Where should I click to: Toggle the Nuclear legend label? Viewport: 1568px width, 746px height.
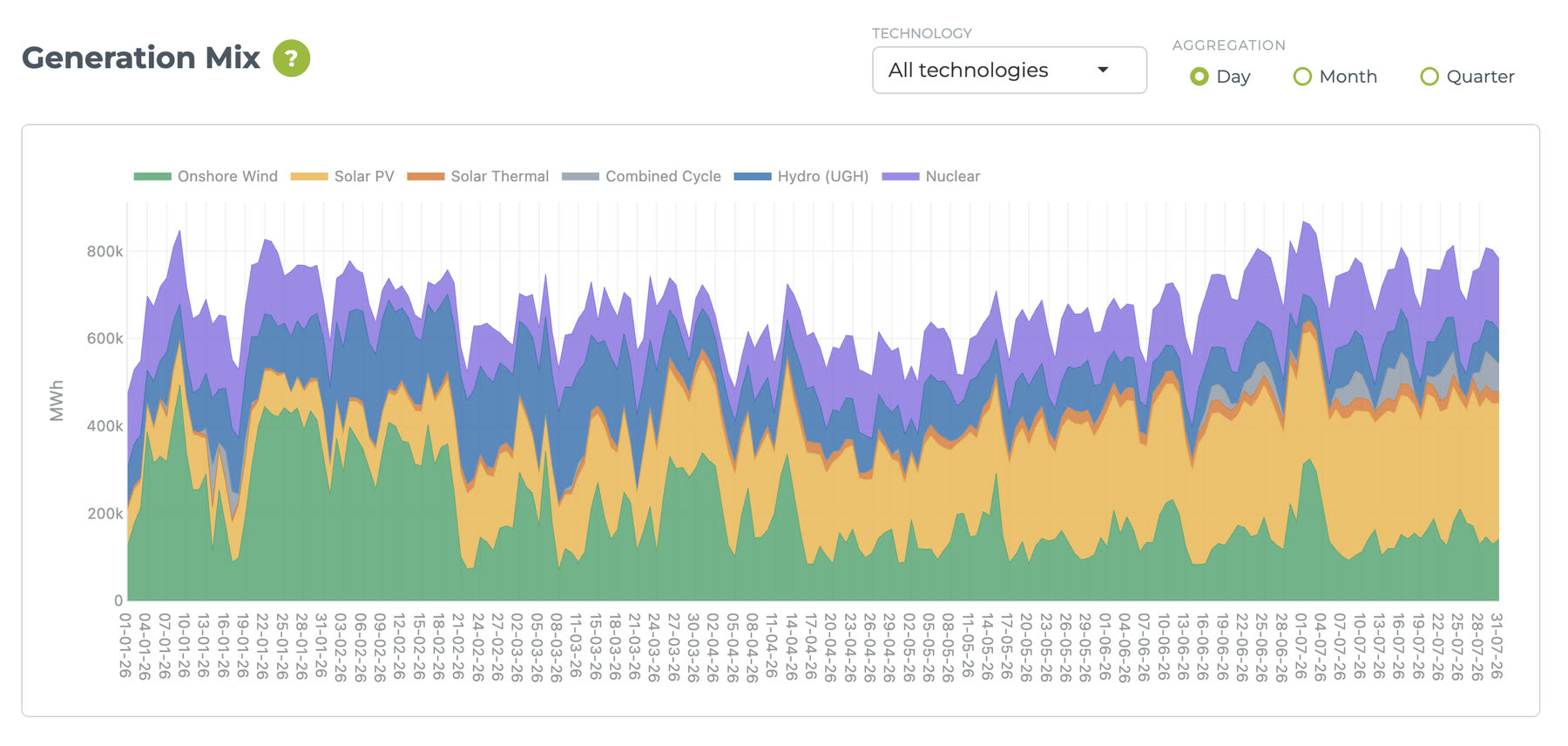tap(953, 176)
